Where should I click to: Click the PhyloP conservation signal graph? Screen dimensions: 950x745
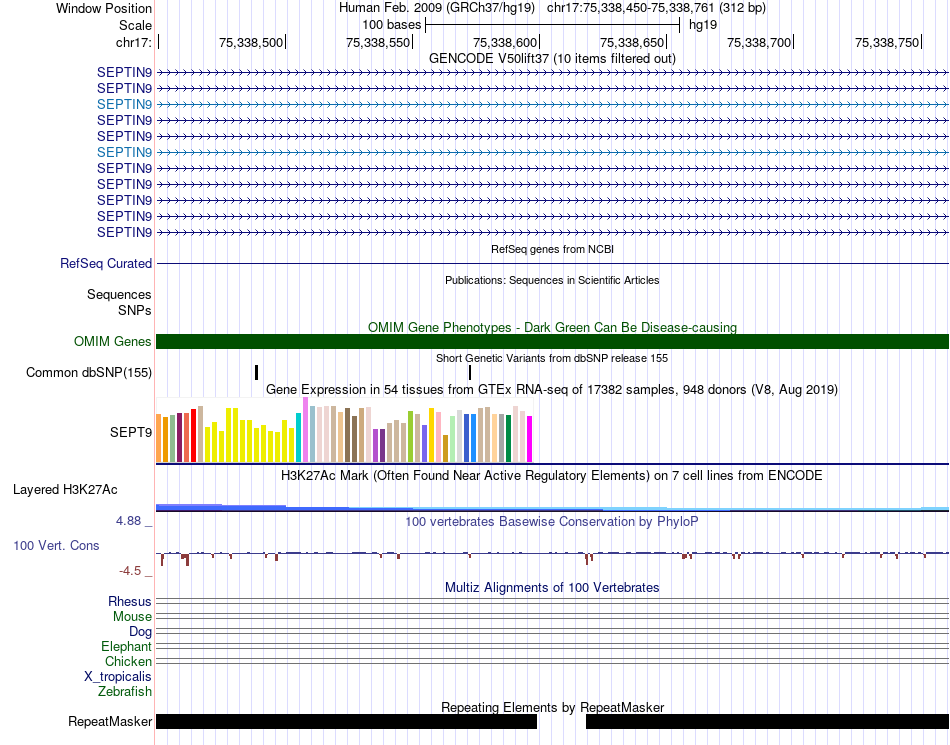552,557
